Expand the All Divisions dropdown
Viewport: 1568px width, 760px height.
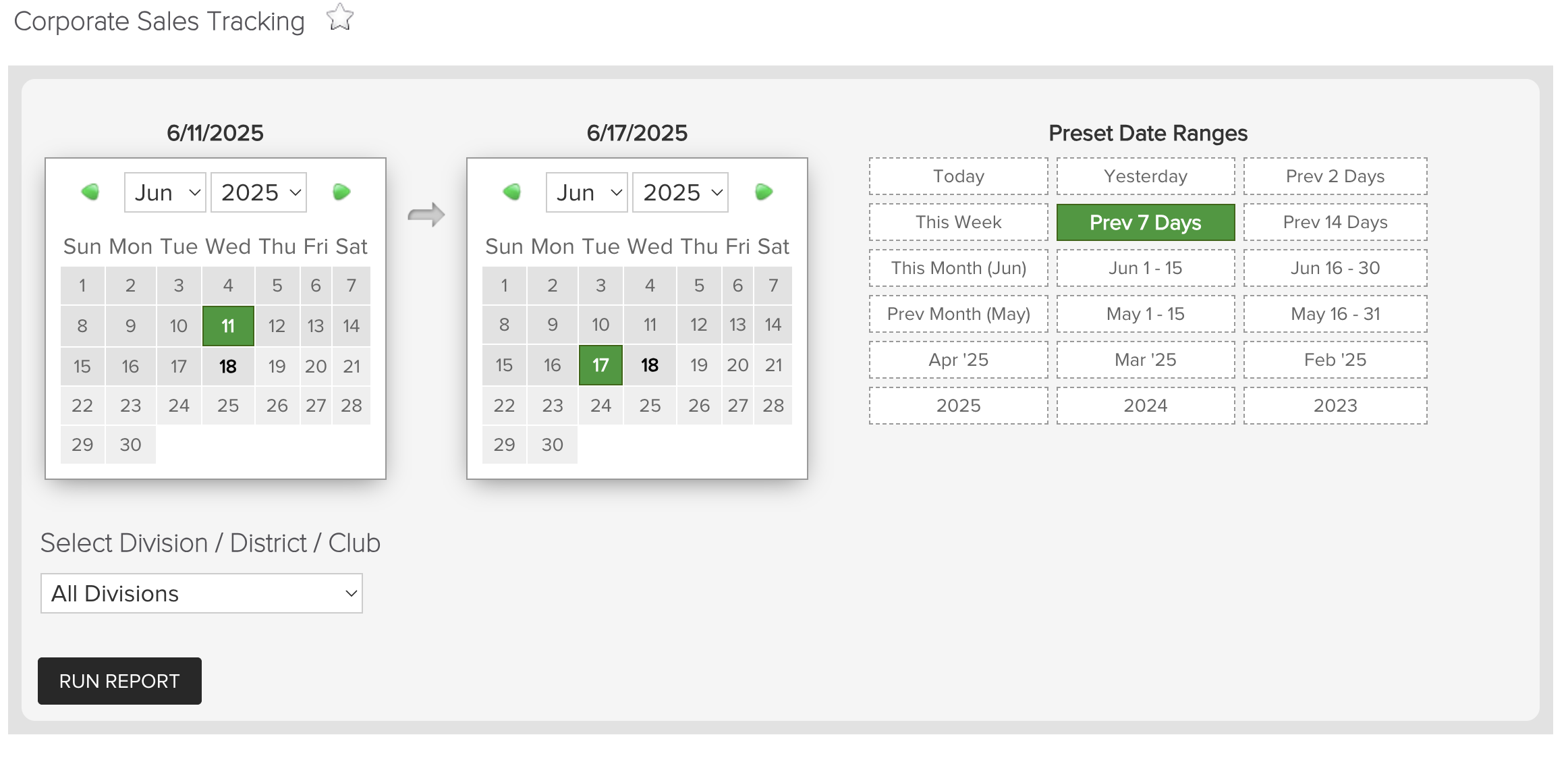pyautogui.click(x=202, y=593)
